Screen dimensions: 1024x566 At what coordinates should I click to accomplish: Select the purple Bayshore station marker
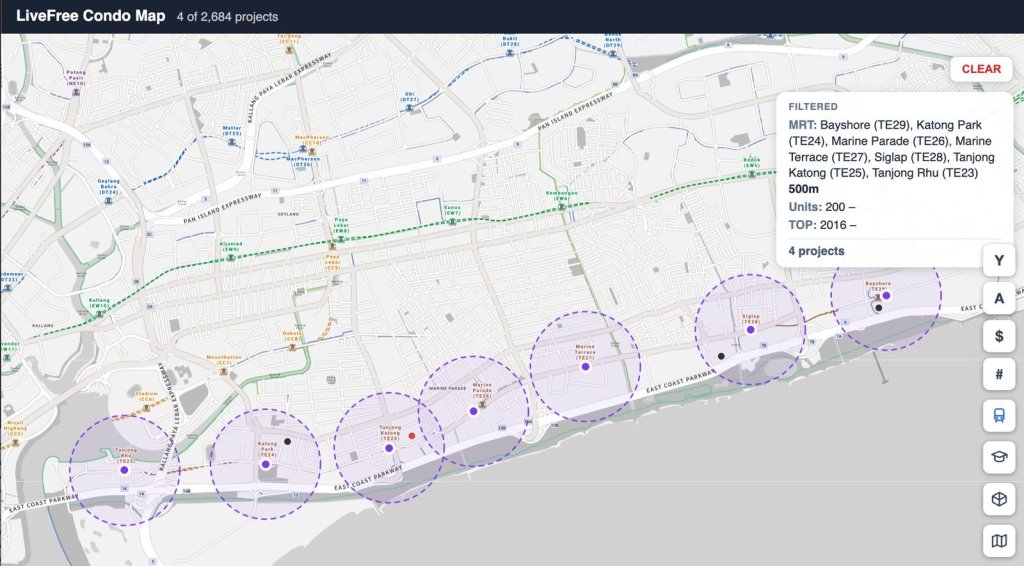(886, 296)
